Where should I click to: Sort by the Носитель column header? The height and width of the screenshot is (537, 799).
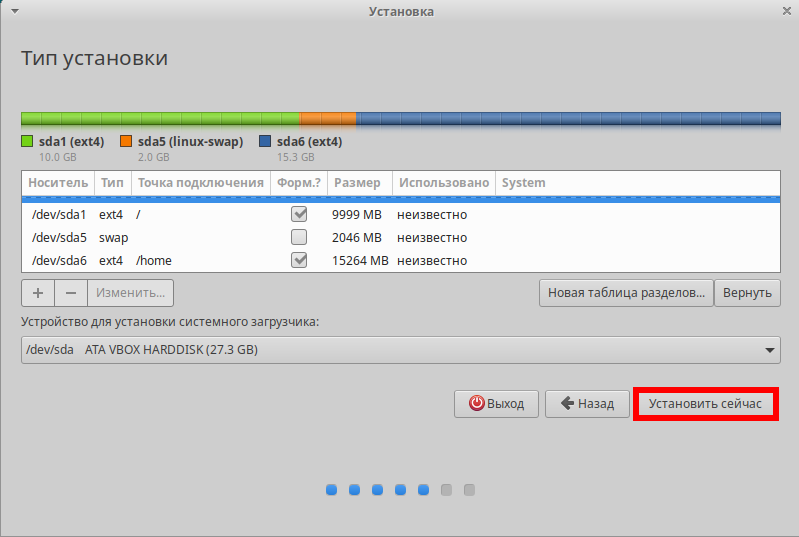(x=58, y=183)
